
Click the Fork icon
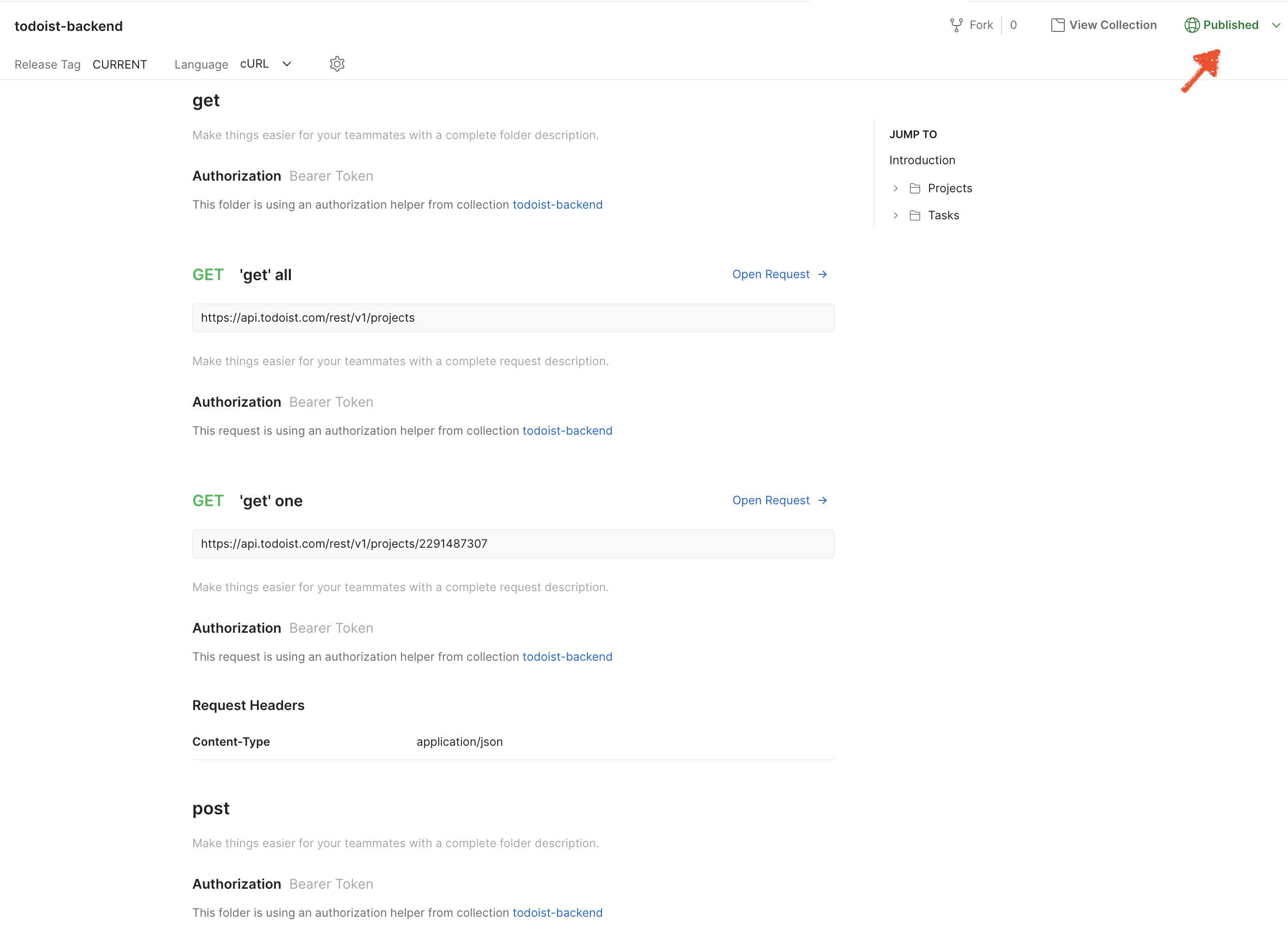957,25
